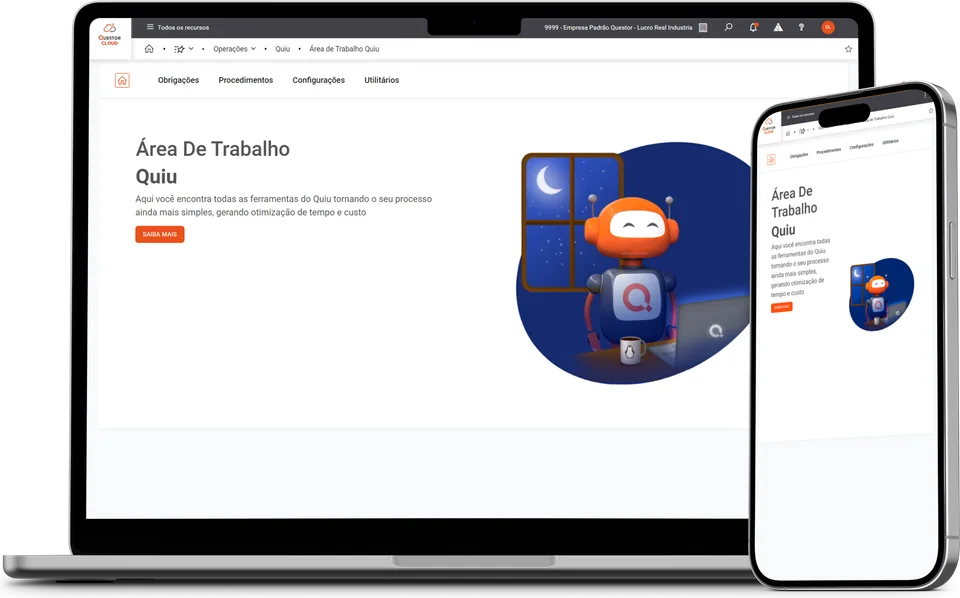
Task: Favorite this page with the star outline icon
Action: [x=848, y=49]
